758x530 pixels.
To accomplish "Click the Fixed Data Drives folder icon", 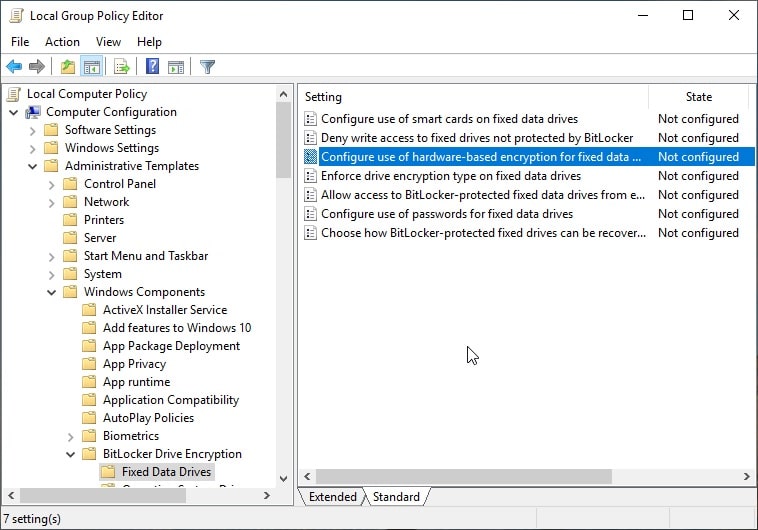I will click(108, 472).
